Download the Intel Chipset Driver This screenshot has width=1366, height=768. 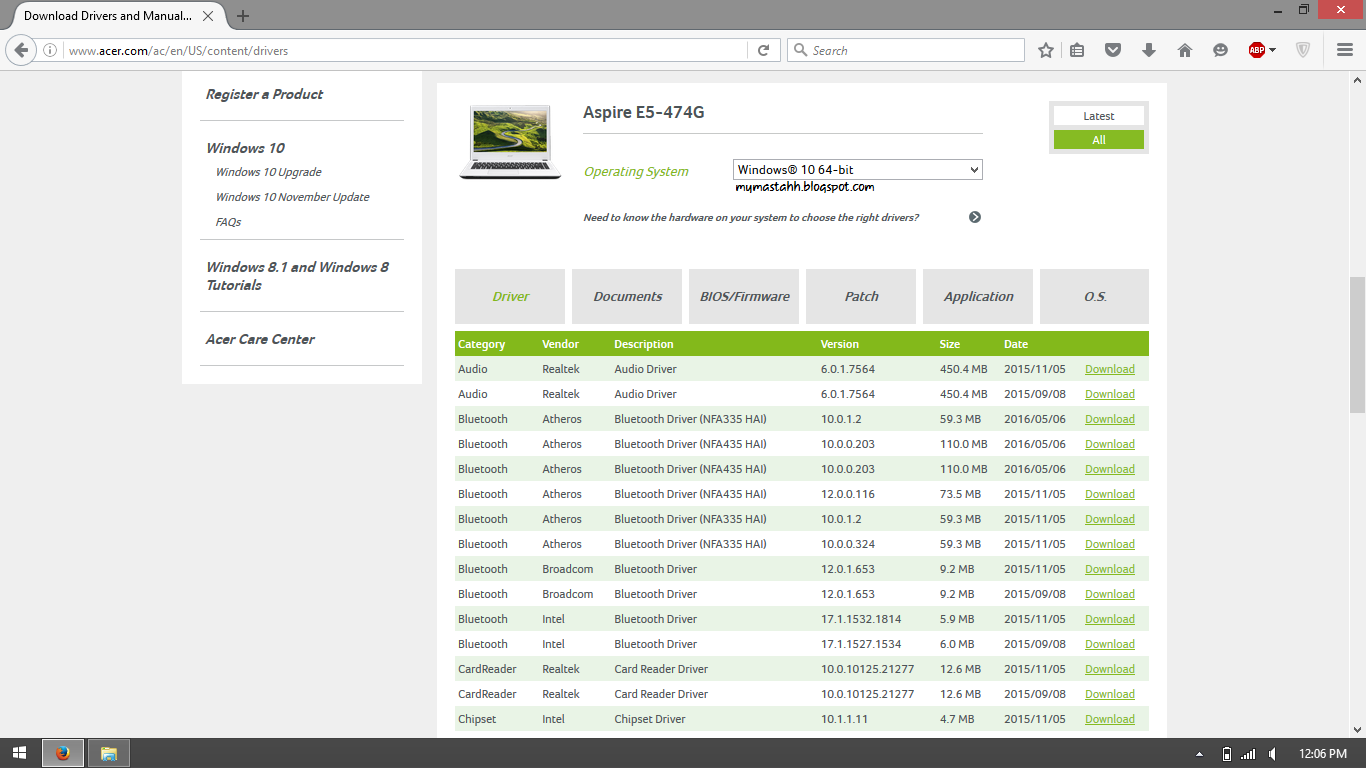coord(1110,719)
